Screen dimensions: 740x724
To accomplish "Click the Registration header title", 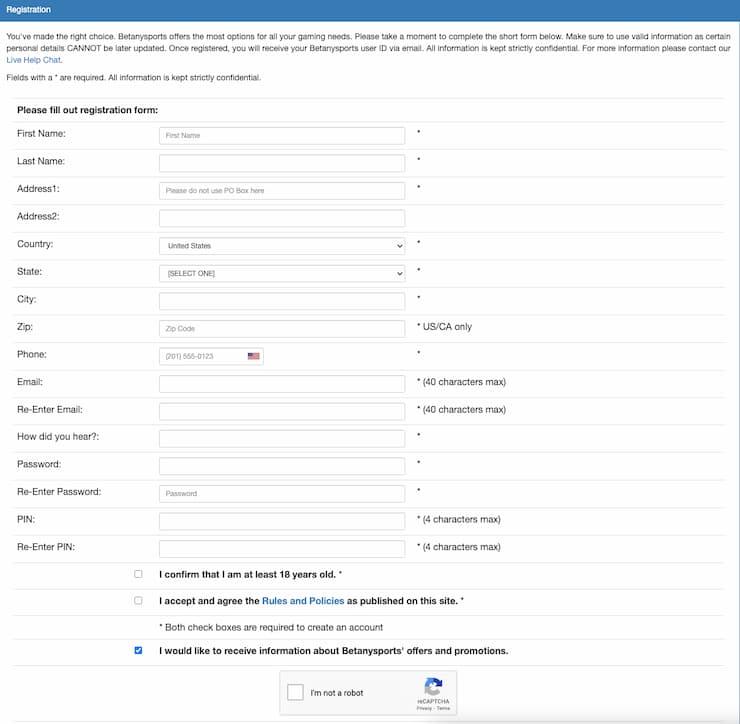I will pos(28,9).
